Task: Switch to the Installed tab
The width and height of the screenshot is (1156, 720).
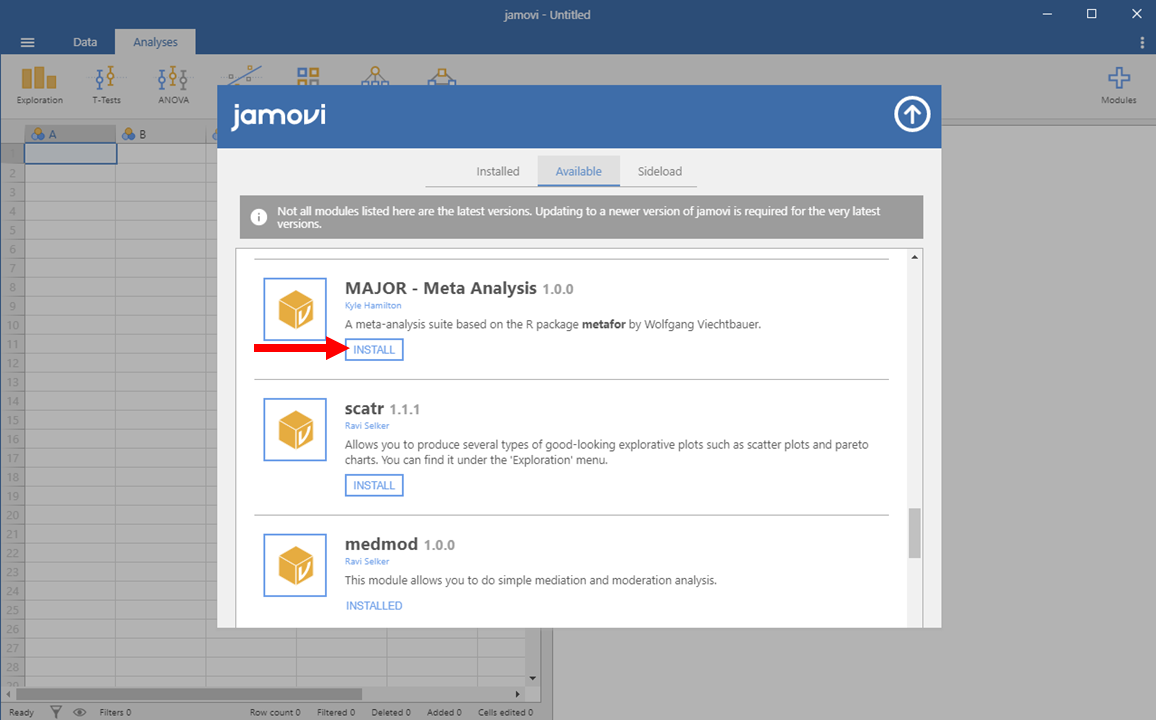Action: click(497, 171)
